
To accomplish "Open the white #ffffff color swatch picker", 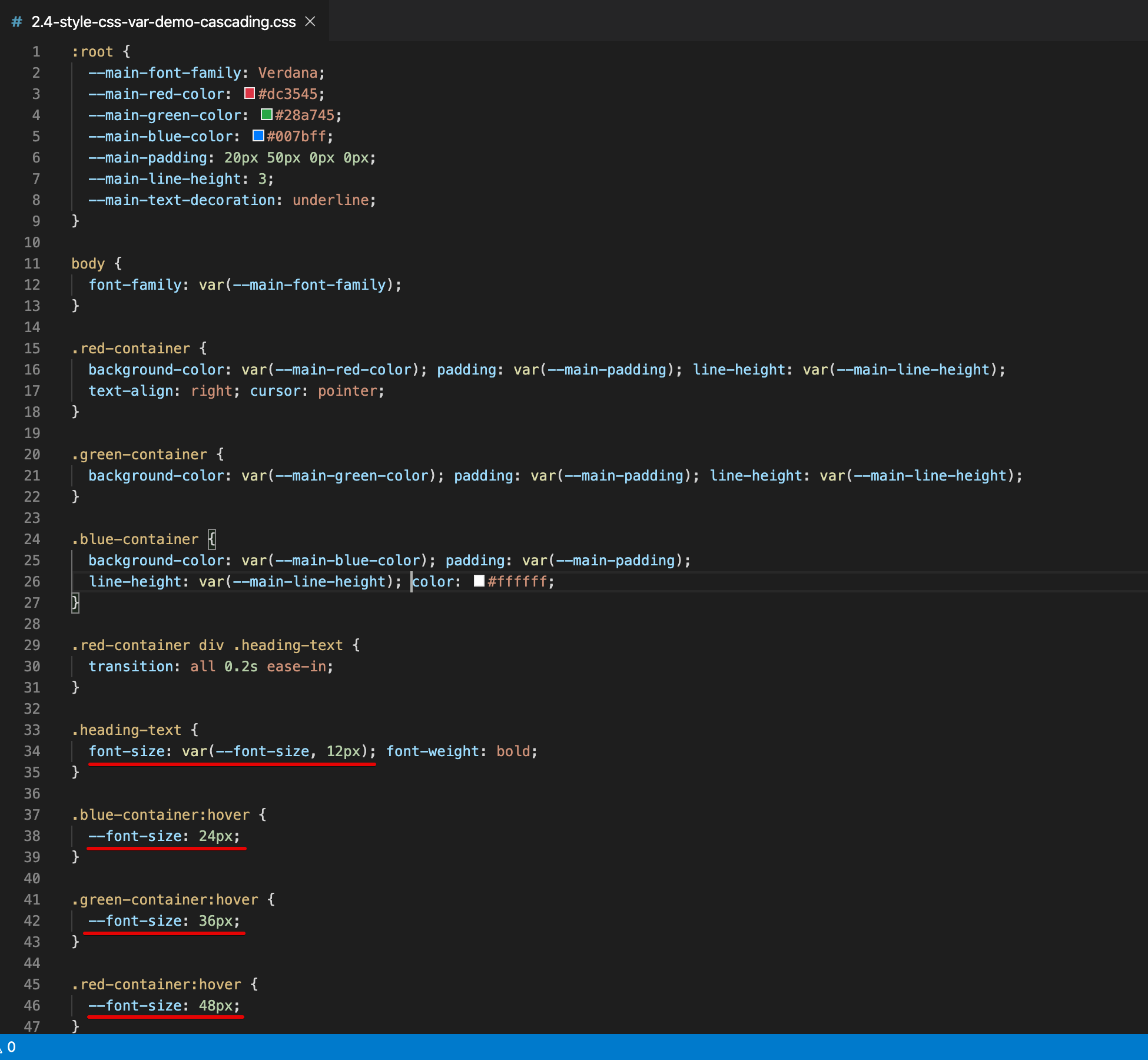I will (479, 581).
